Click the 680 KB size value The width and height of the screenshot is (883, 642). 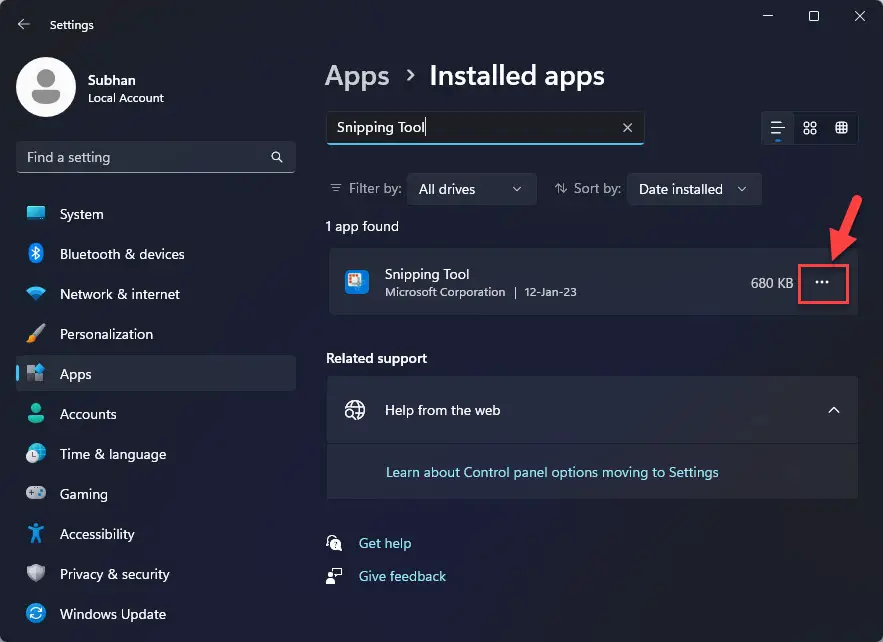771,283
